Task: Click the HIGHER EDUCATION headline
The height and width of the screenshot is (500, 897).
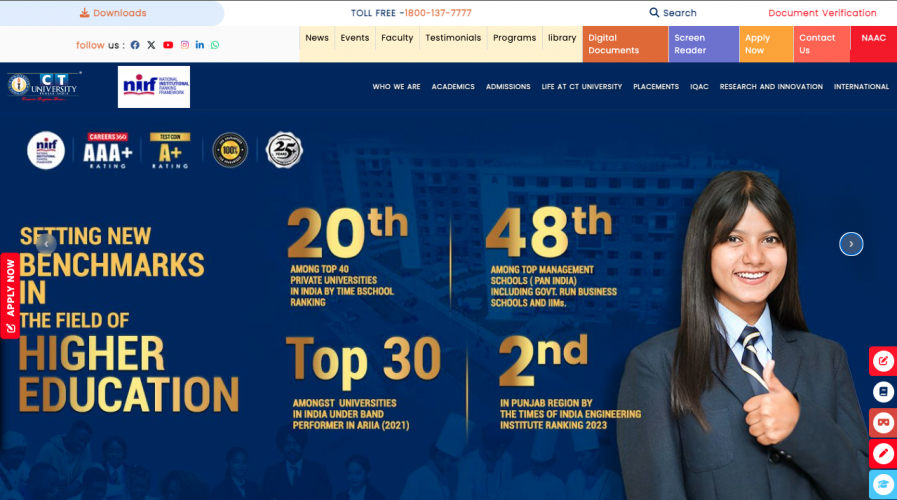Action: (x=129, y=374)
